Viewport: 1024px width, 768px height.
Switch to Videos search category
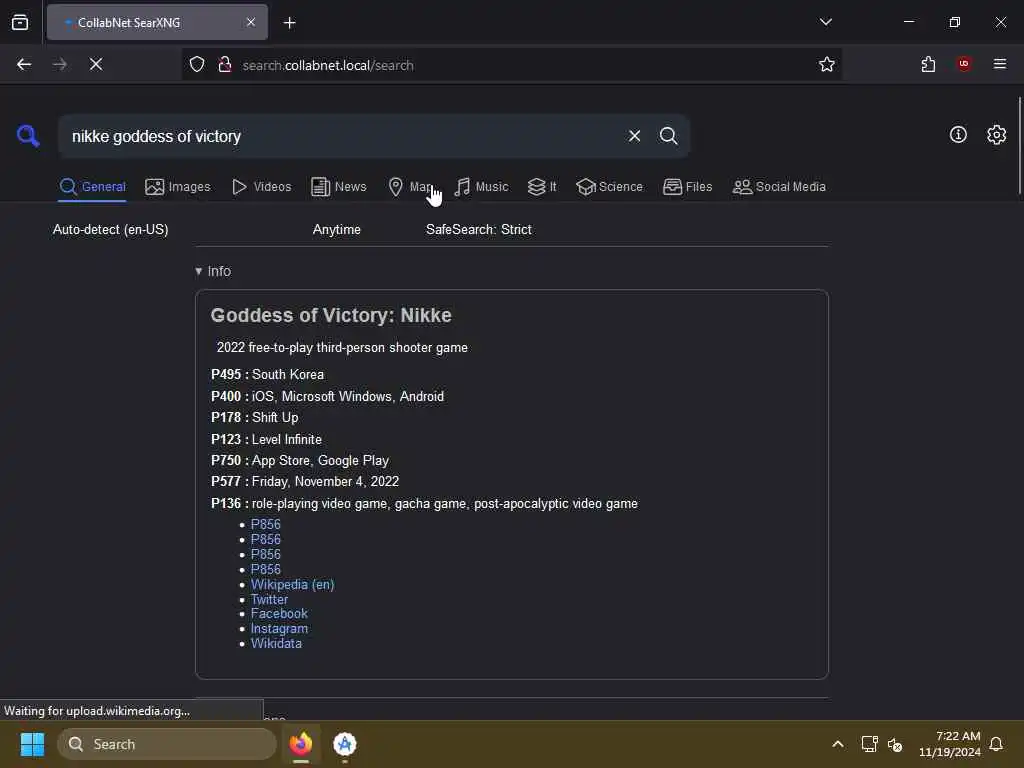pyautogui.click(x=261, y=187)
